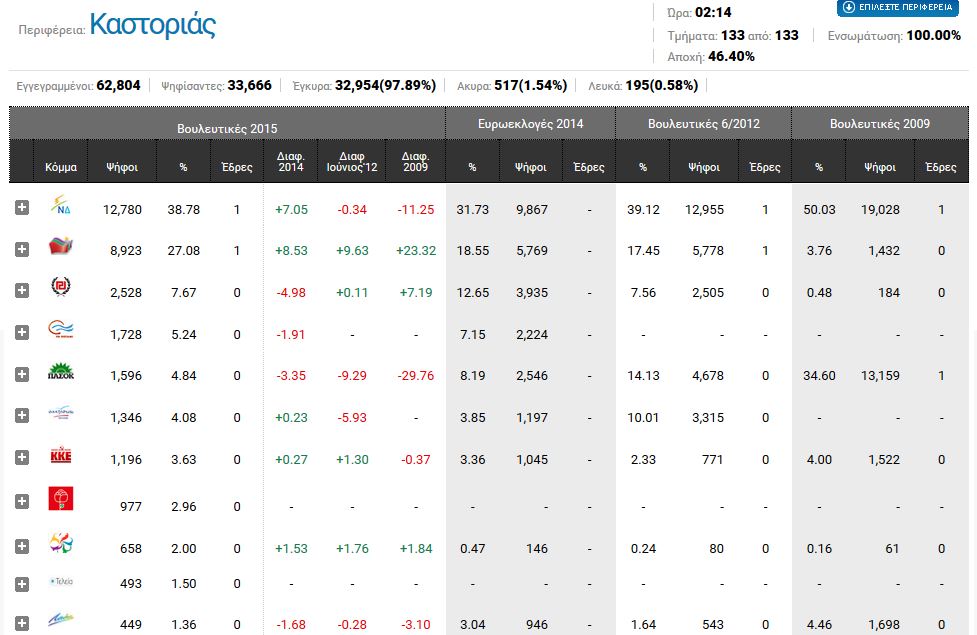Expand the Τελεία party row
Image resolution: width=977 pixels, height=635 pixels.
tap(22, 583)
